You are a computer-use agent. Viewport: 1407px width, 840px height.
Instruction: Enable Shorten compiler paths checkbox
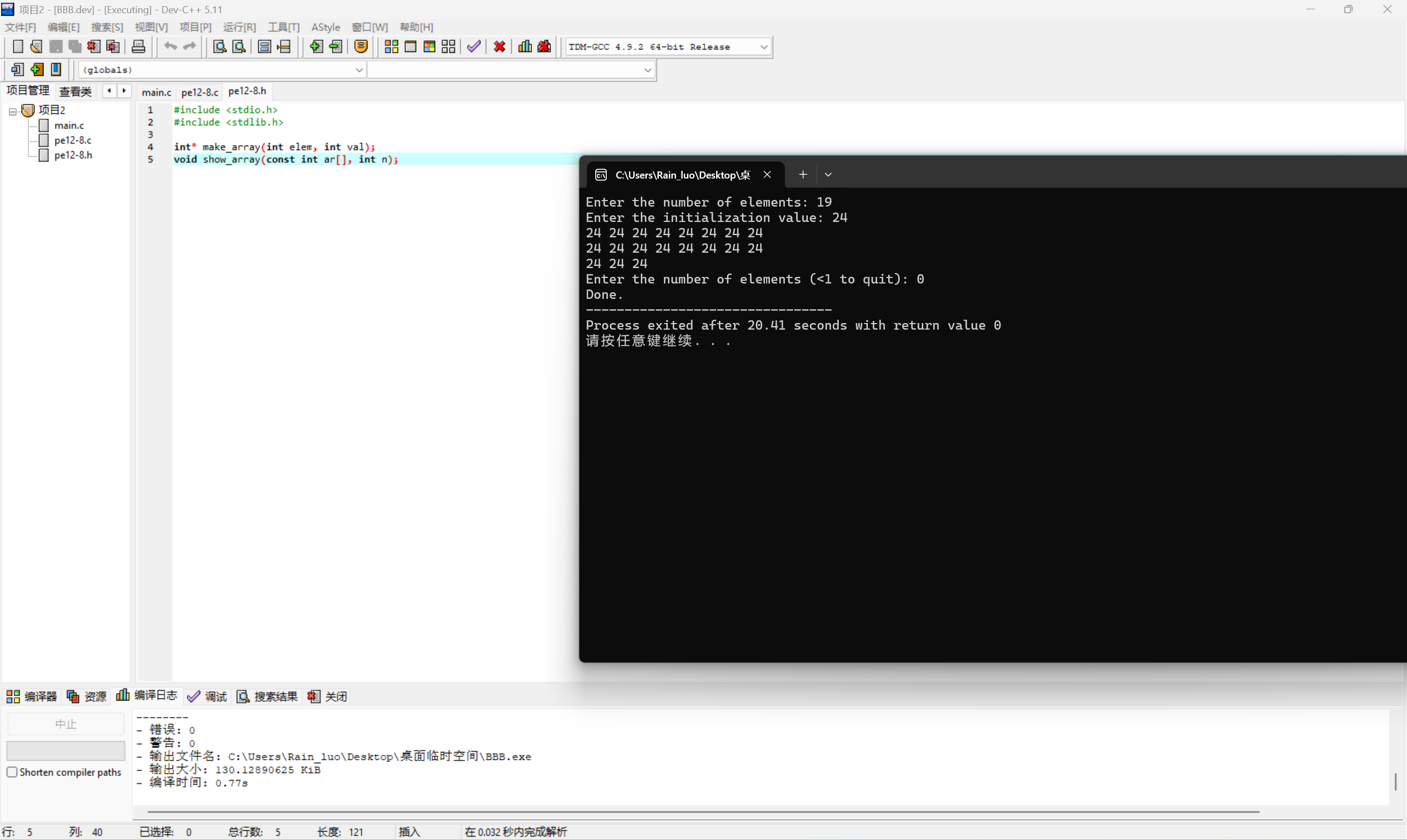tap(12, 772)
